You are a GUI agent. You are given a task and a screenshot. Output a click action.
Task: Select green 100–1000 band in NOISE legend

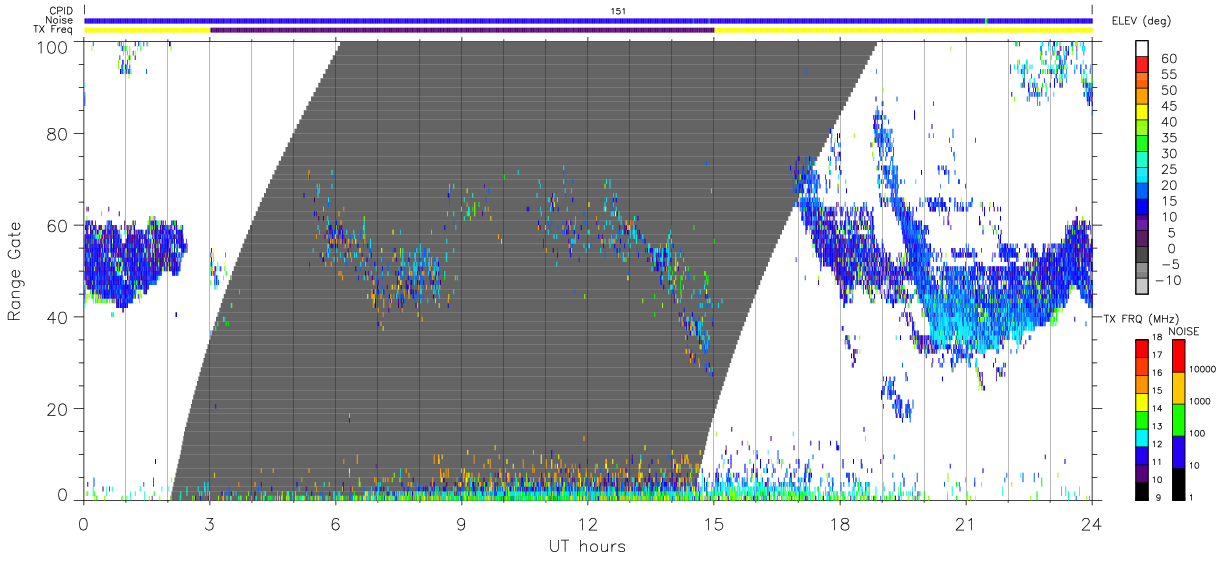tap(1178, 420)
